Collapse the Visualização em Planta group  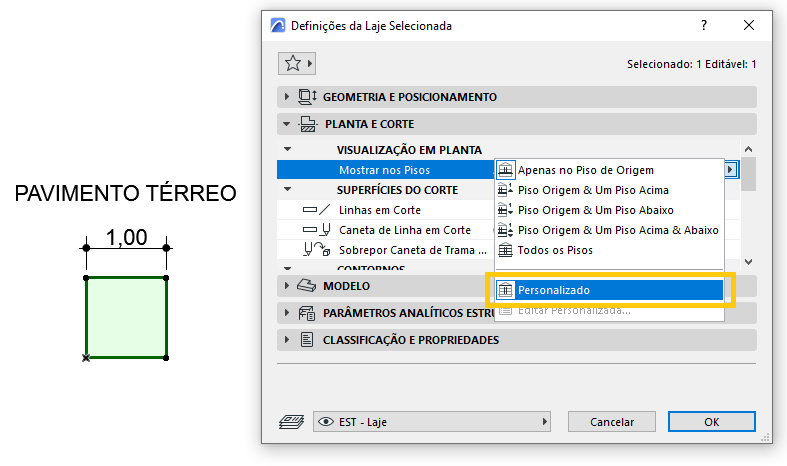pyautogui.click(x=287, y=150)
